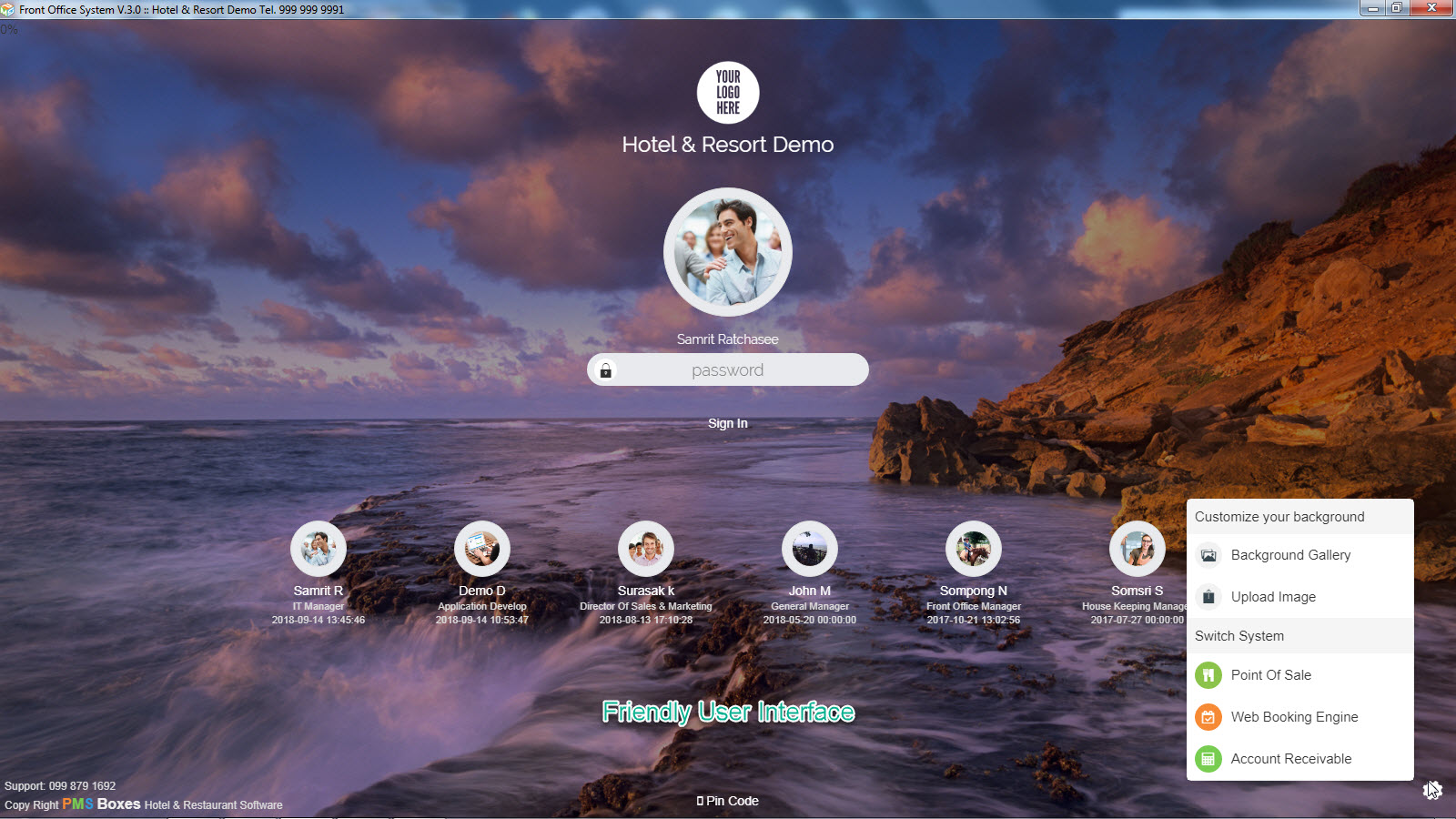The image size is (1456, 819).
Task: Choose Surasak k user avatar
Action: (646, 549)
